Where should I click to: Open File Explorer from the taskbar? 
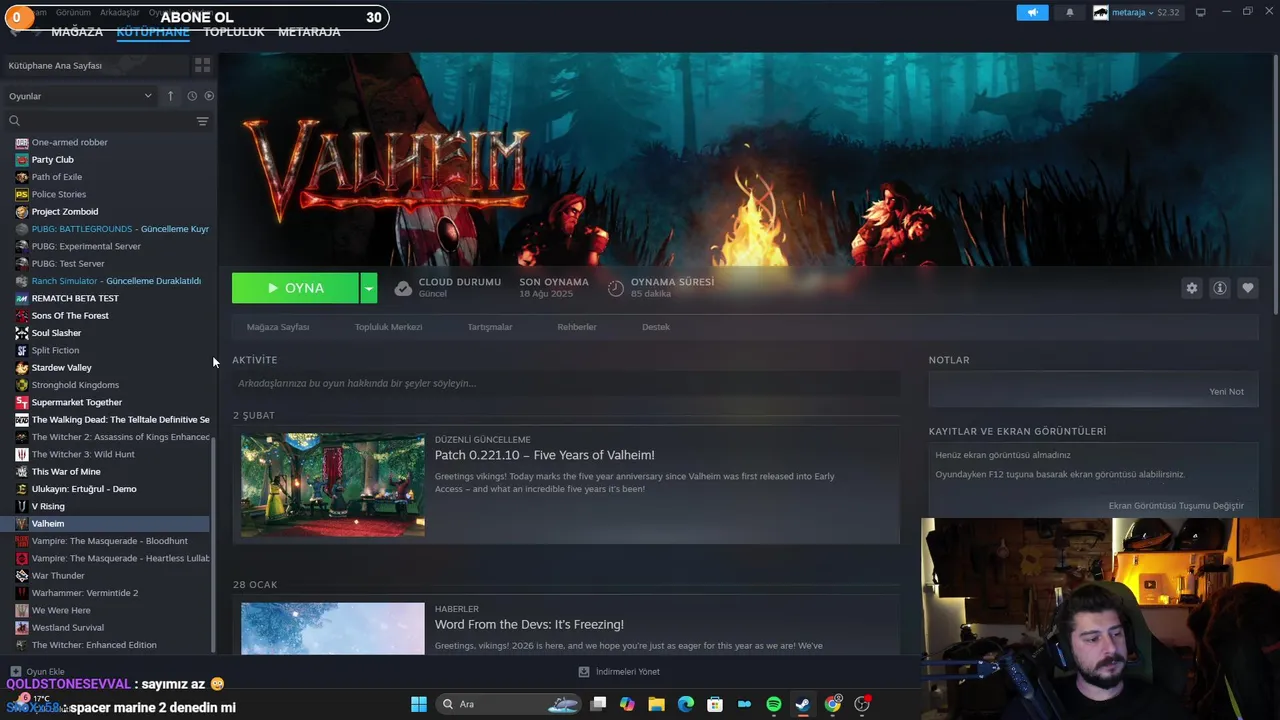[656, 704]
